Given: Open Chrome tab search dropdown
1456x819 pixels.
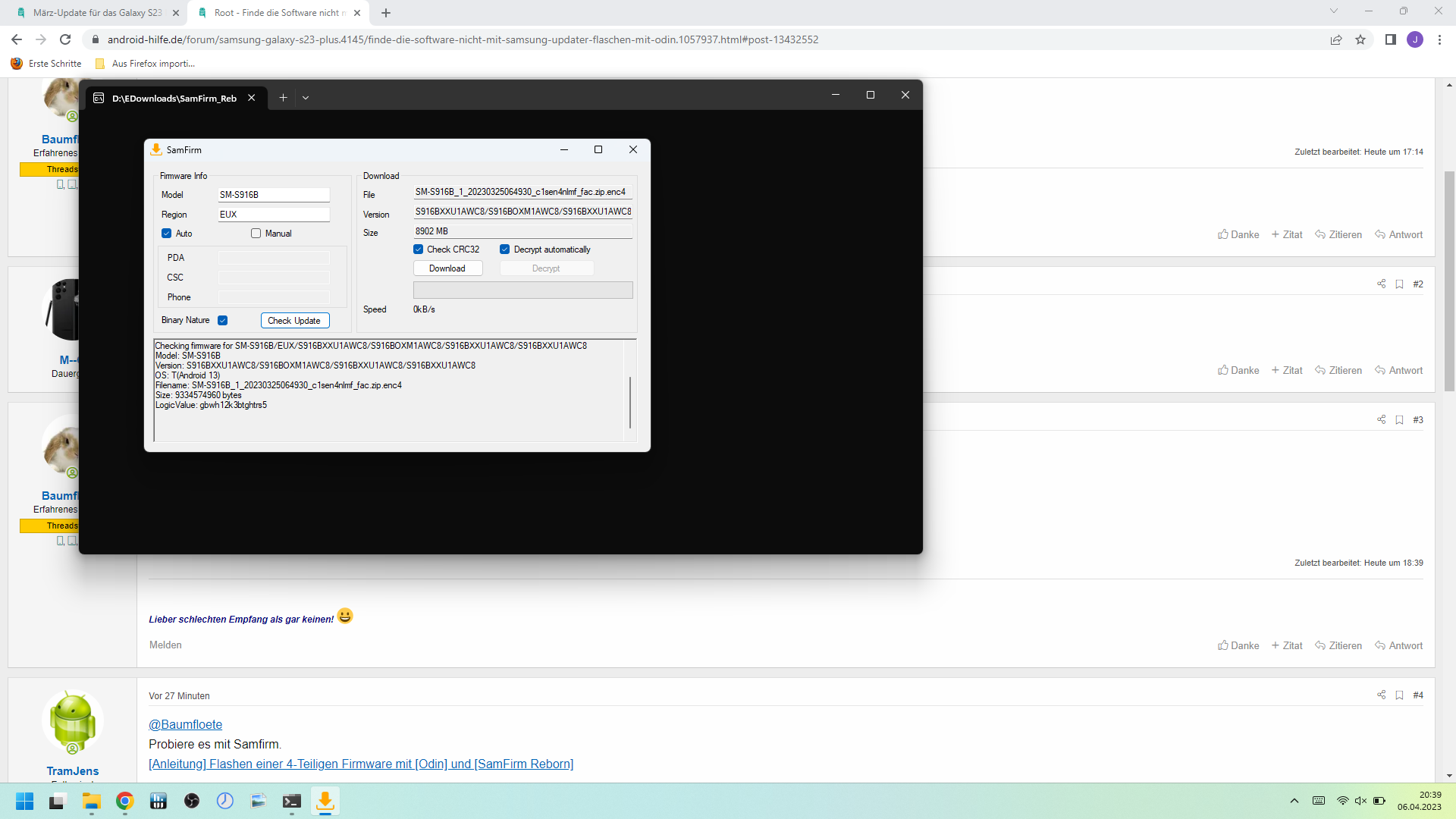Looking at the screenshot, I should point(1334,11).
